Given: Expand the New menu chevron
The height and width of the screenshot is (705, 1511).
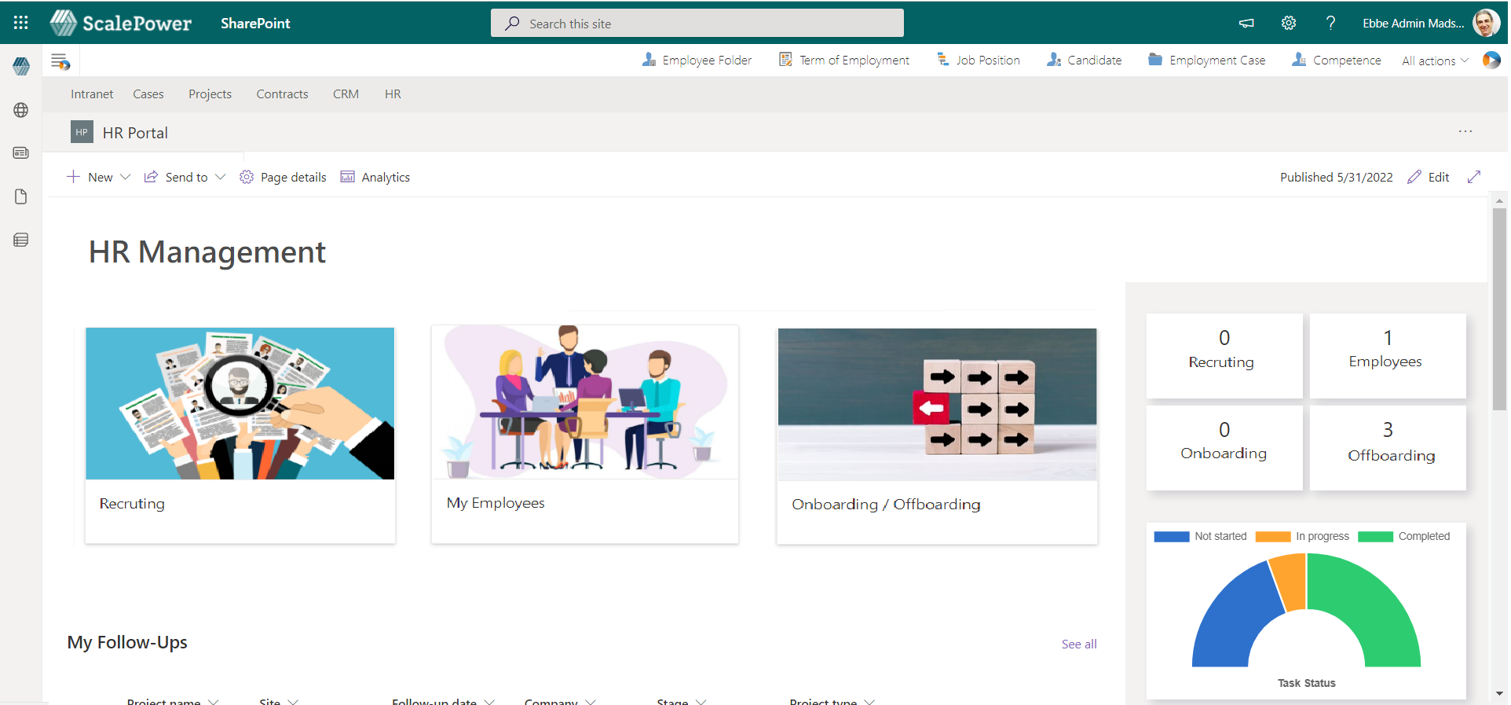Looking at the screenshot, I should (x=126, y=177).
